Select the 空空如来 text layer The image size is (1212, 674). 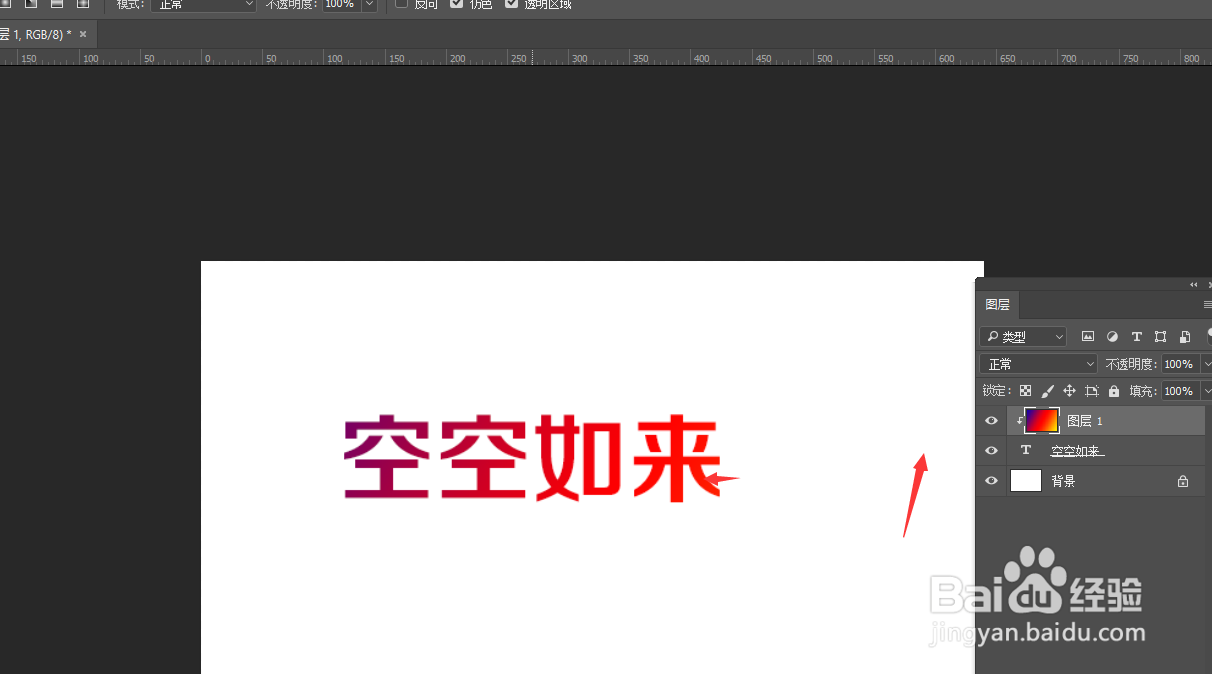[1077, 450]
